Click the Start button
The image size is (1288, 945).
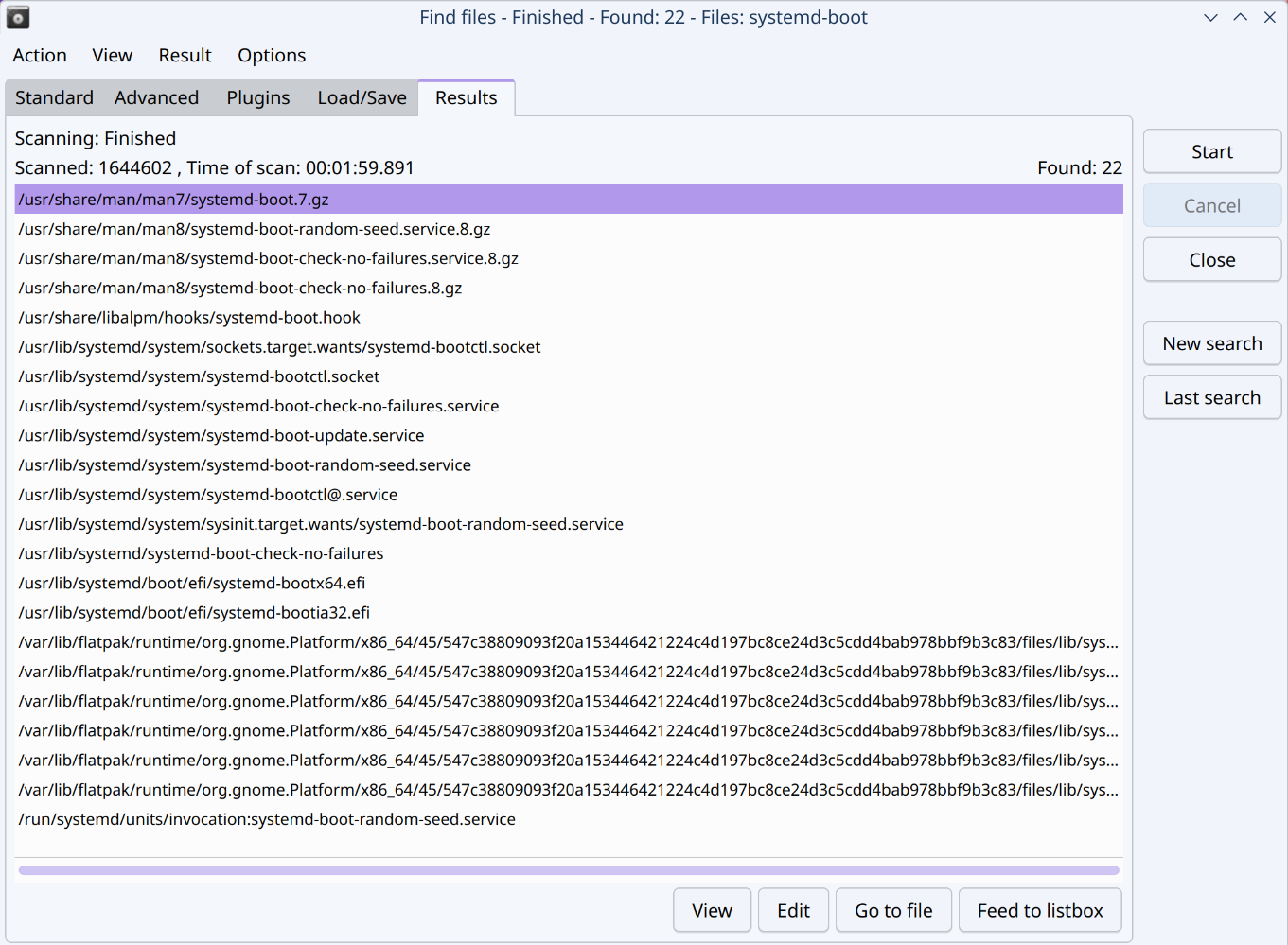[x=1212, y=151]
